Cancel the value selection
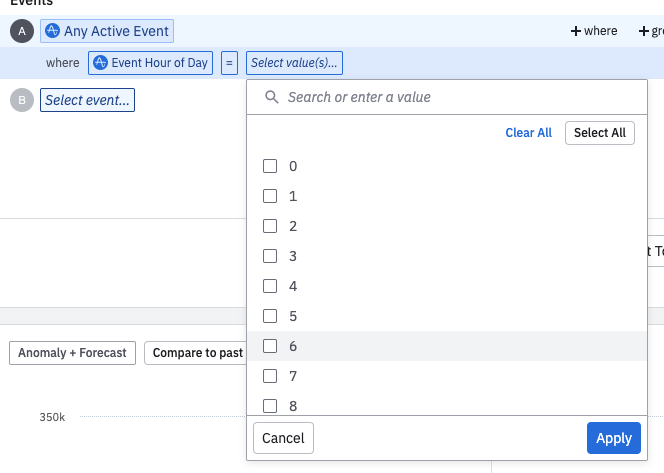The image size is (664, 473). click(283, 438)
